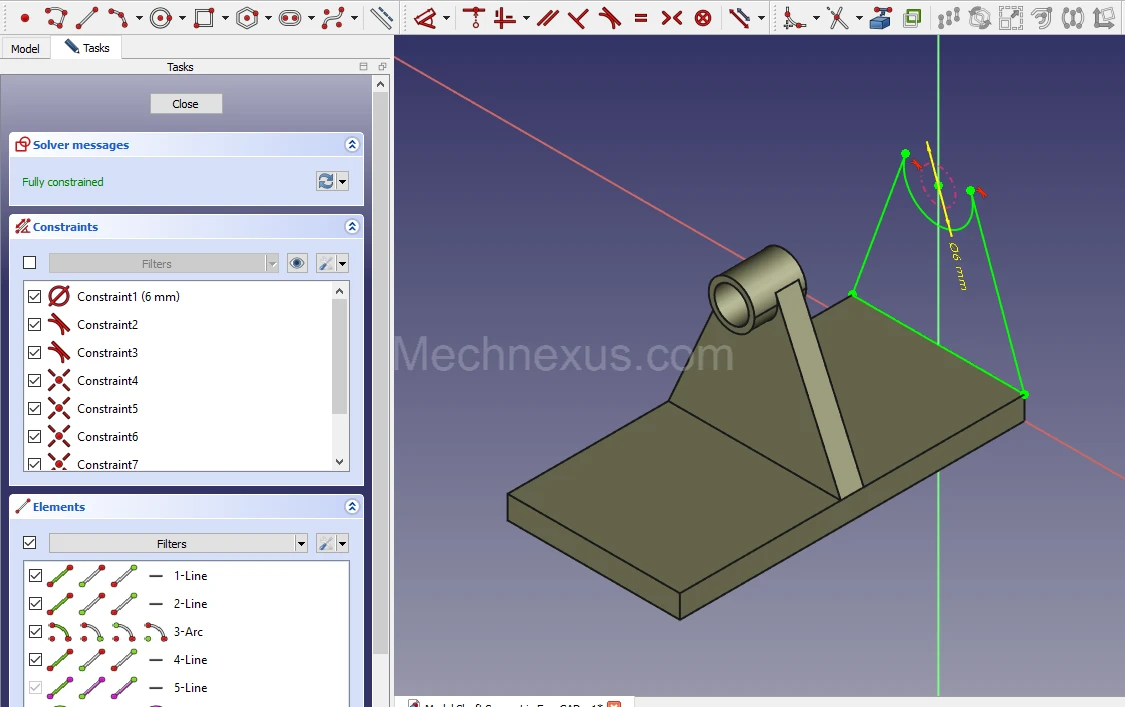Uncheck the Constraint2 checkbox
Viewport: 1125px width, 707px height.
coord(34,324)
